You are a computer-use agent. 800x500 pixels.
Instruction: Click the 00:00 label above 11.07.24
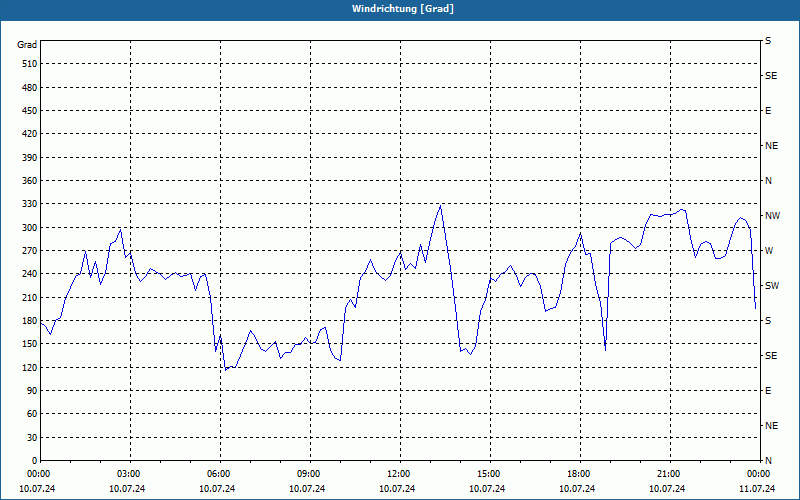pyautogui.click(x=758, y=473)
